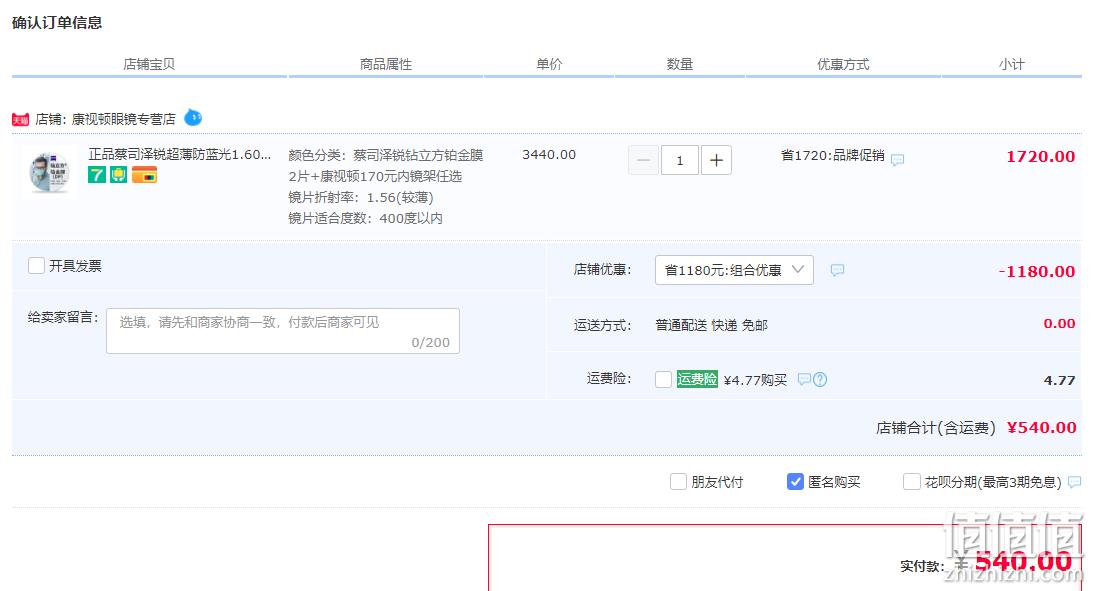The image size is (1093, 591).
Task: Click the text 镜片适合度数: 400度以内
Action: click(x=365, y=218)
